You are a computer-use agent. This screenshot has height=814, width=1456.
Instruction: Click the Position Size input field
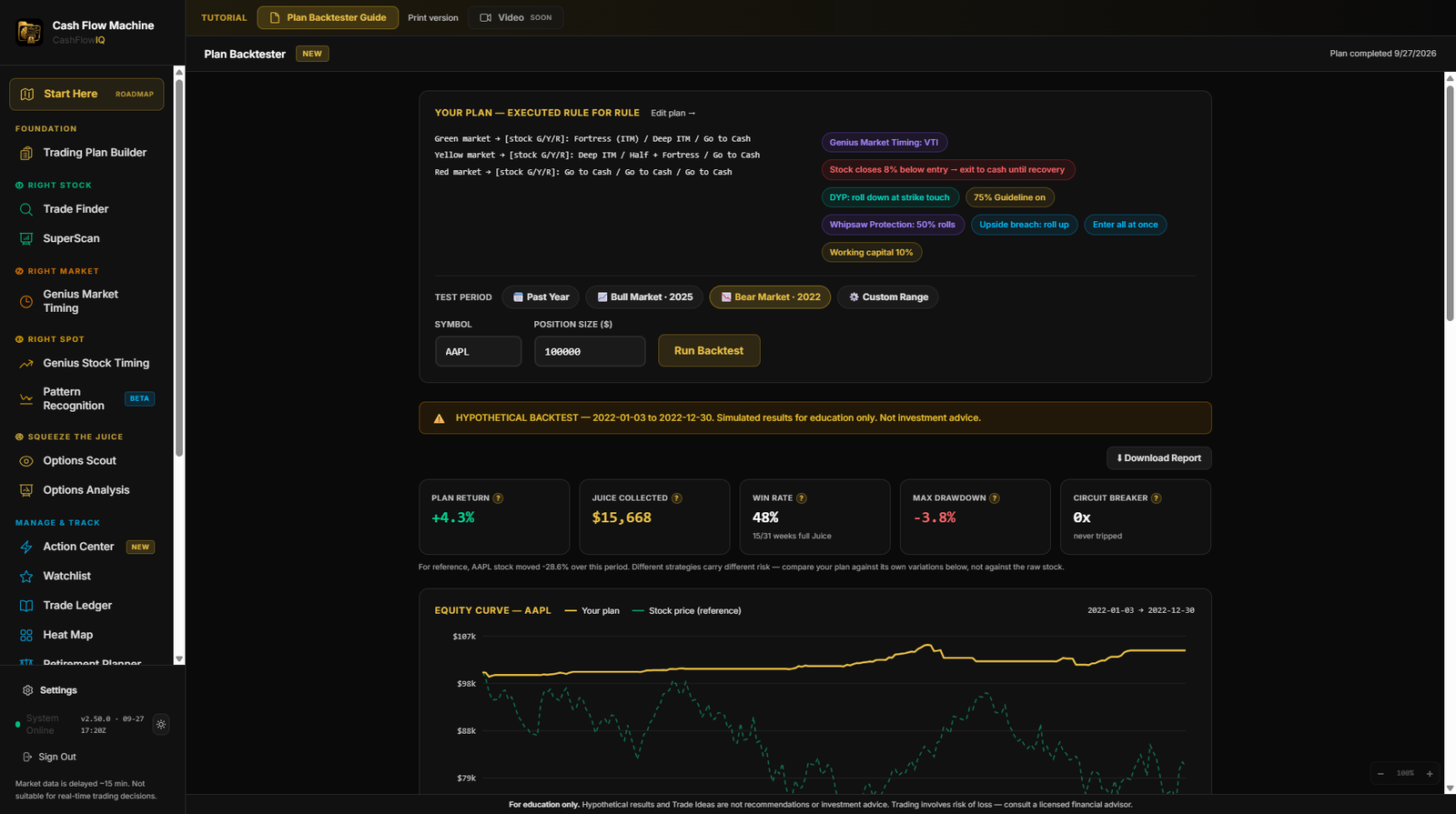tap(590, 351)
